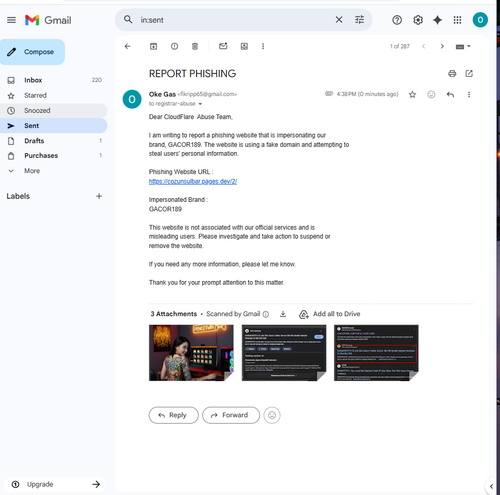Click the 4:38 PM timestamp
This screenshot has height=495, width=500.
coord(367,94)
